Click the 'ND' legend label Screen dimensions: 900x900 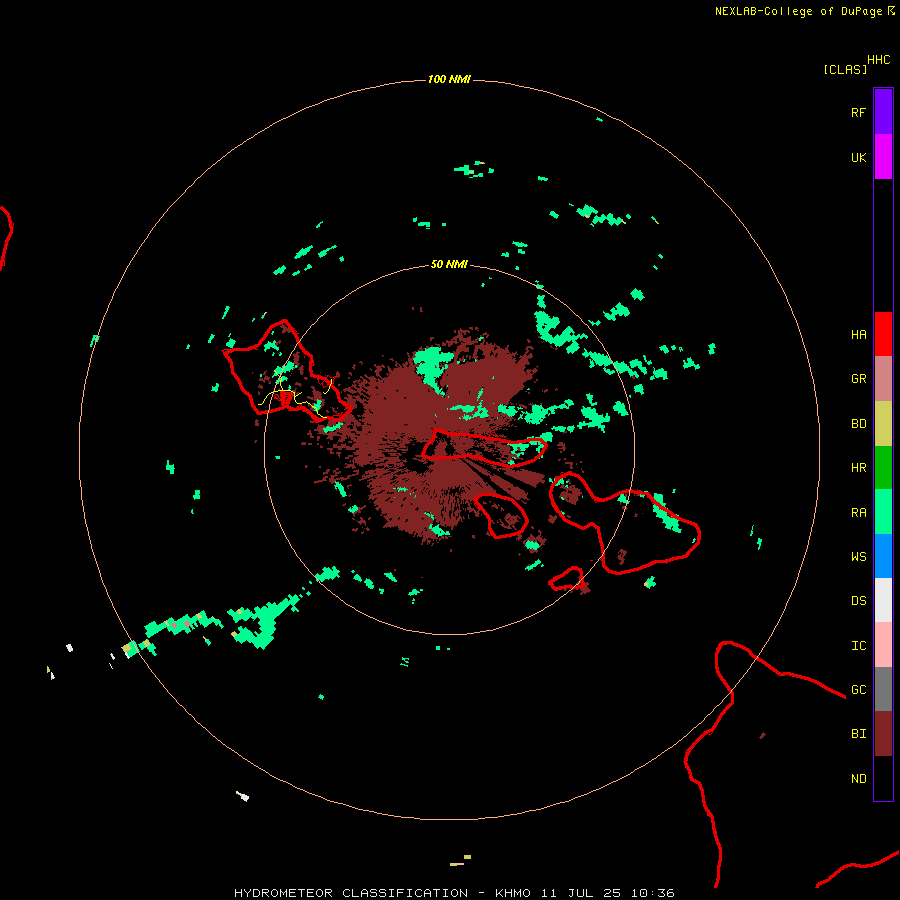[x=858, y=779]
